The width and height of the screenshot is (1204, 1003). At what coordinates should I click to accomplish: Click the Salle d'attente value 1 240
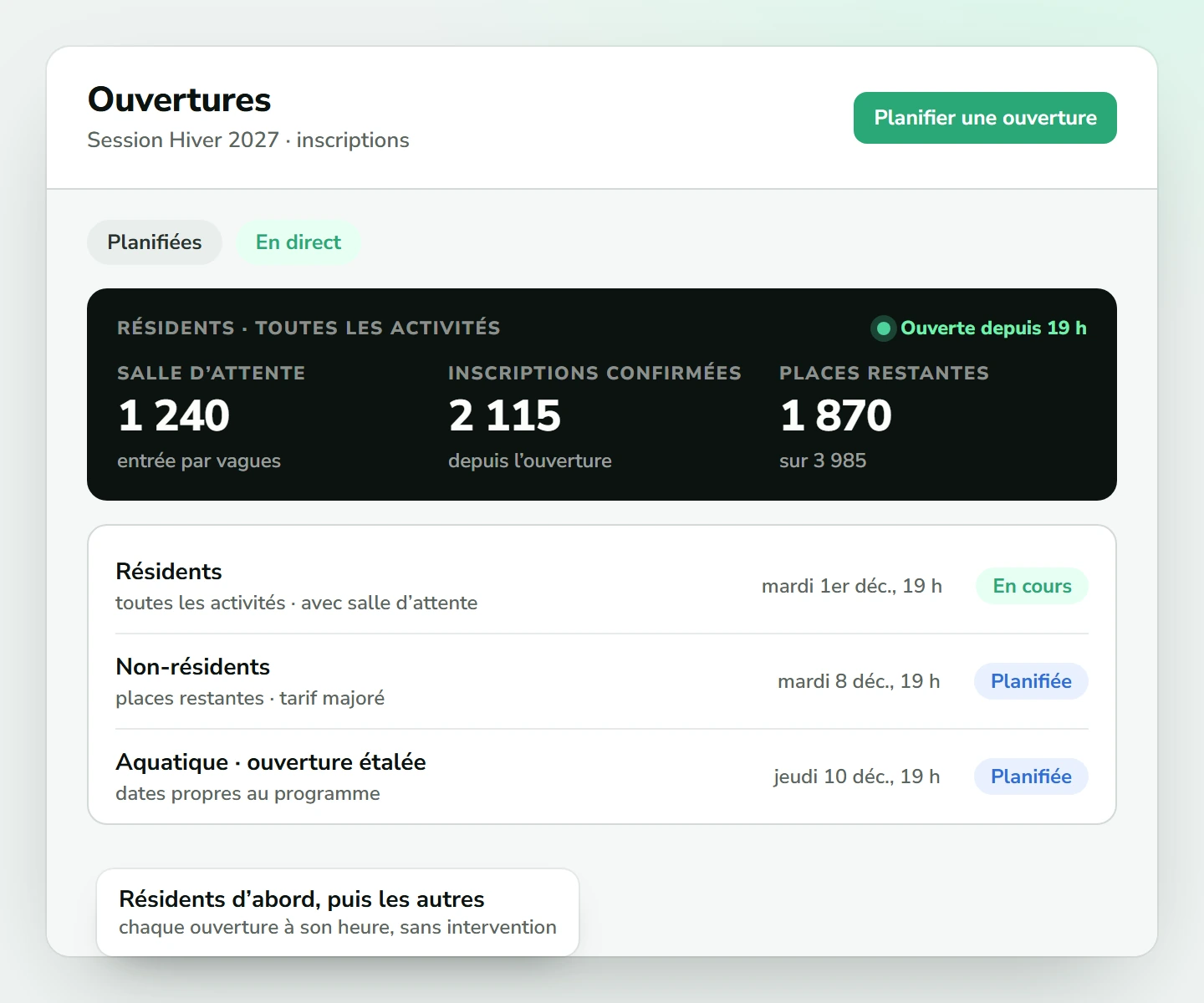pos(174,415)
